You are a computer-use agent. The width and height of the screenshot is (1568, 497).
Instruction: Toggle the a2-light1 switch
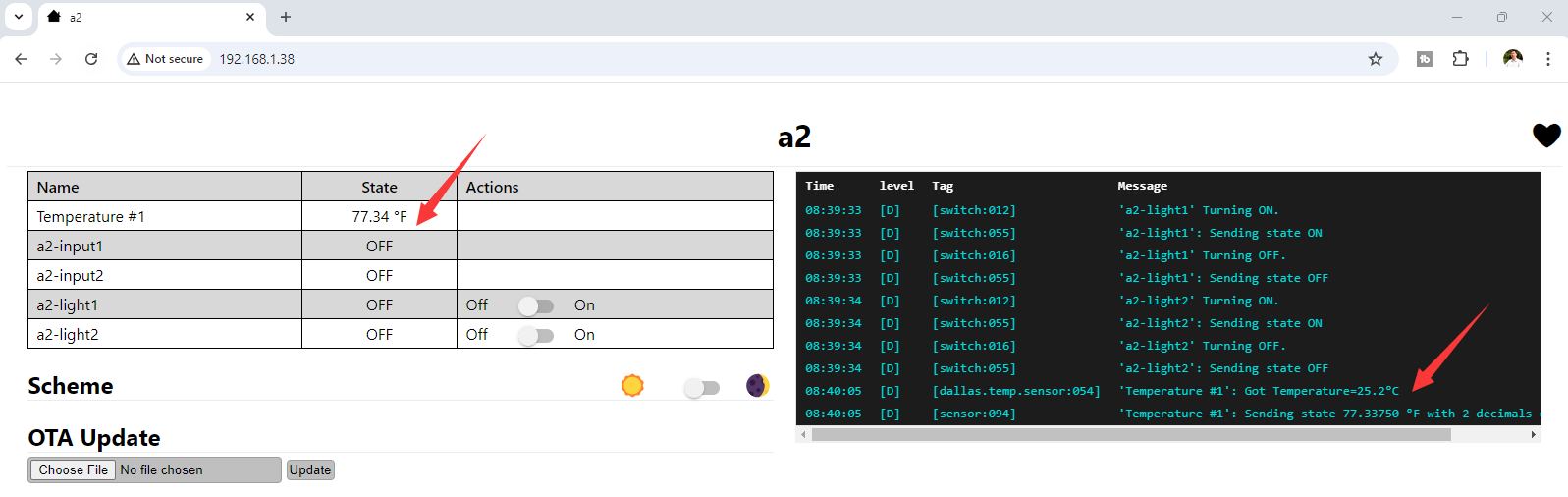tap(536, 305)
